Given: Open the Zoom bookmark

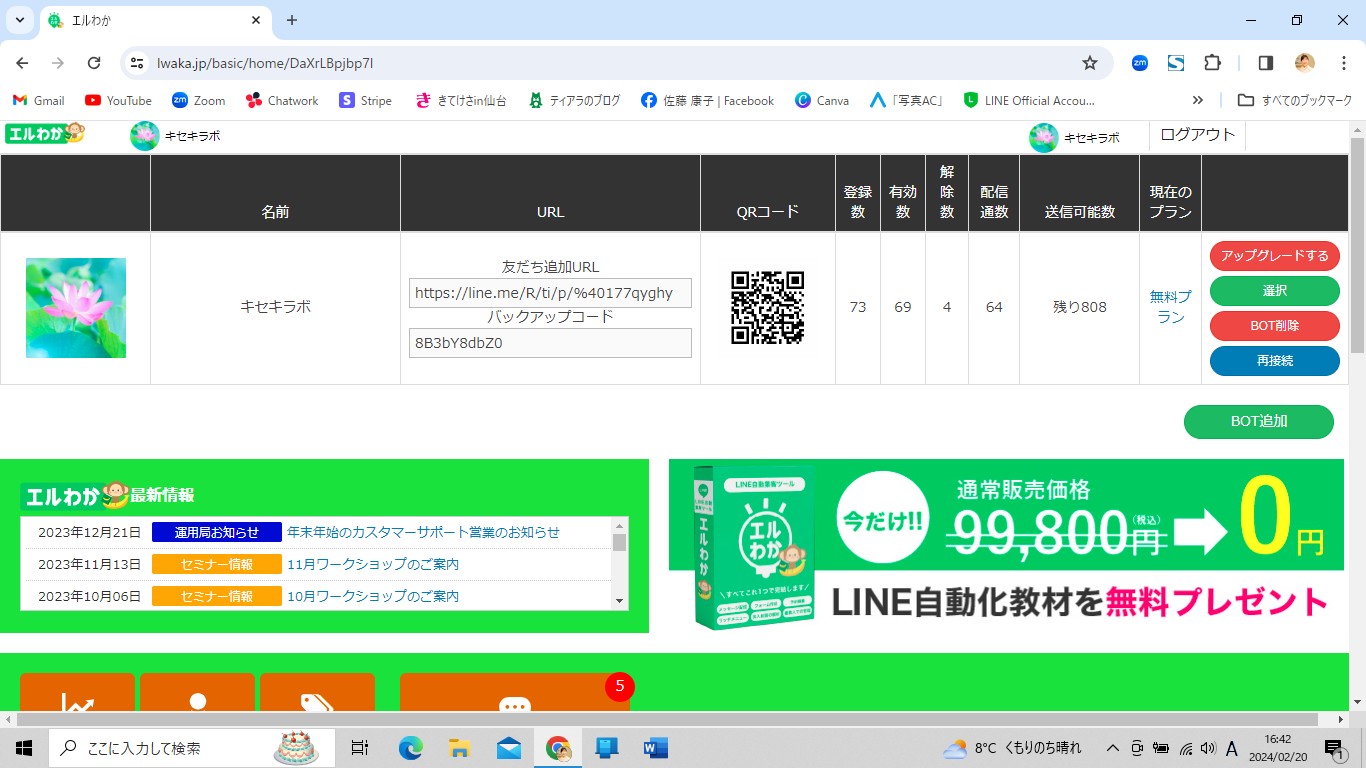Looking at the screenshot, I should tap(198, 100).
